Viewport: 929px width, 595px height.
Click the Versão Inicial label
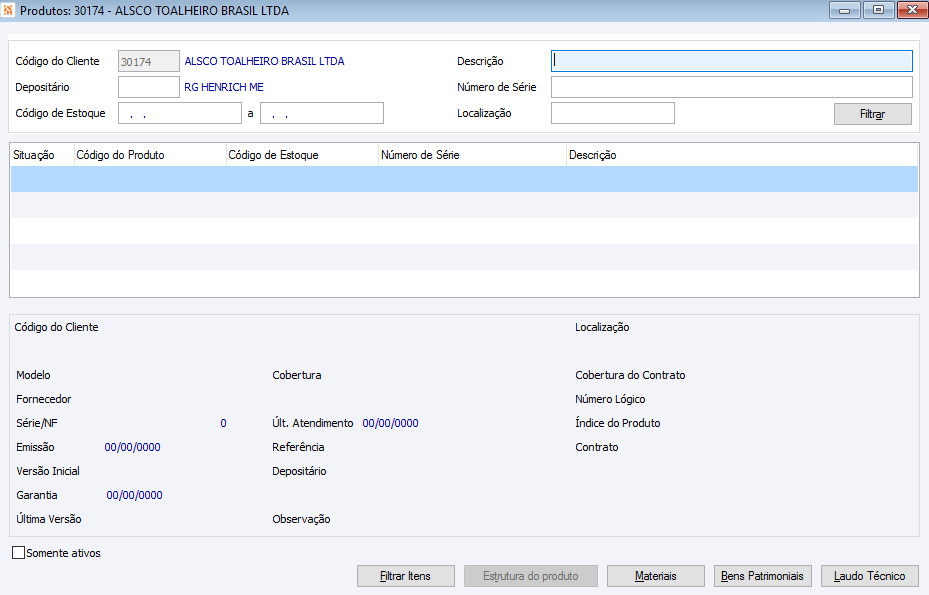tap(48, 471)
